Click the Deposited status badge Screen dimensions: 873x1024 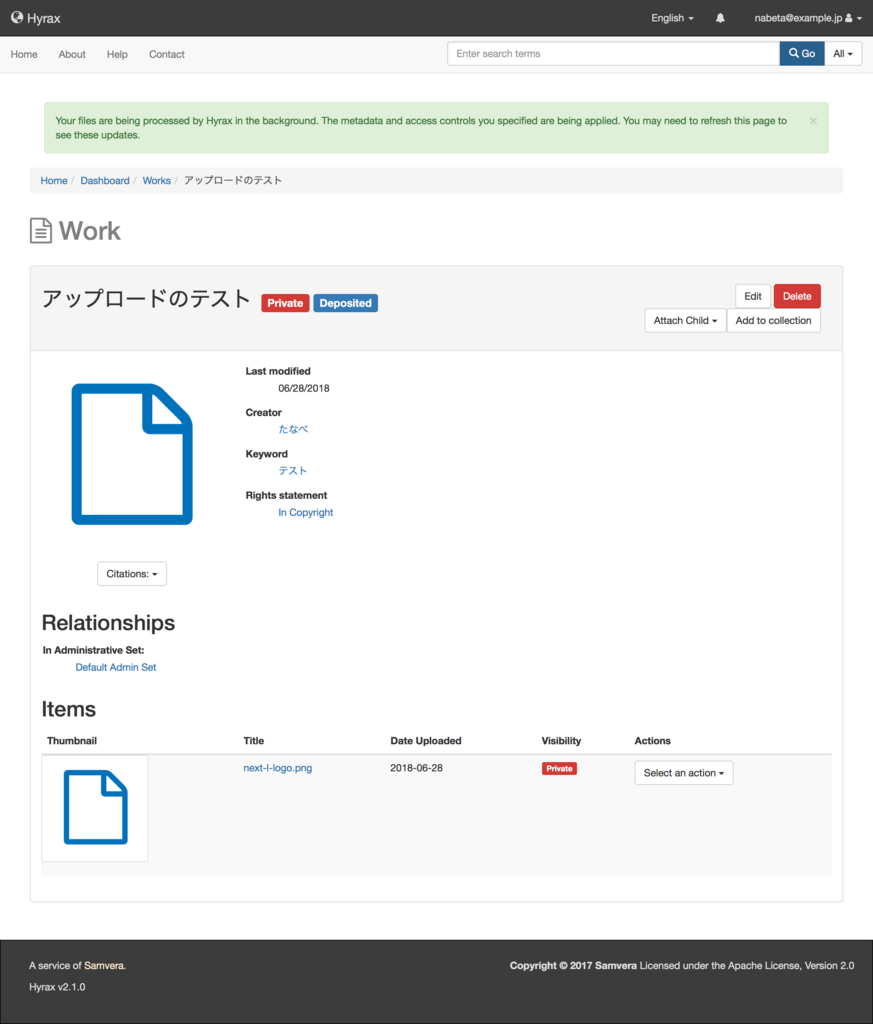(345, 303)
